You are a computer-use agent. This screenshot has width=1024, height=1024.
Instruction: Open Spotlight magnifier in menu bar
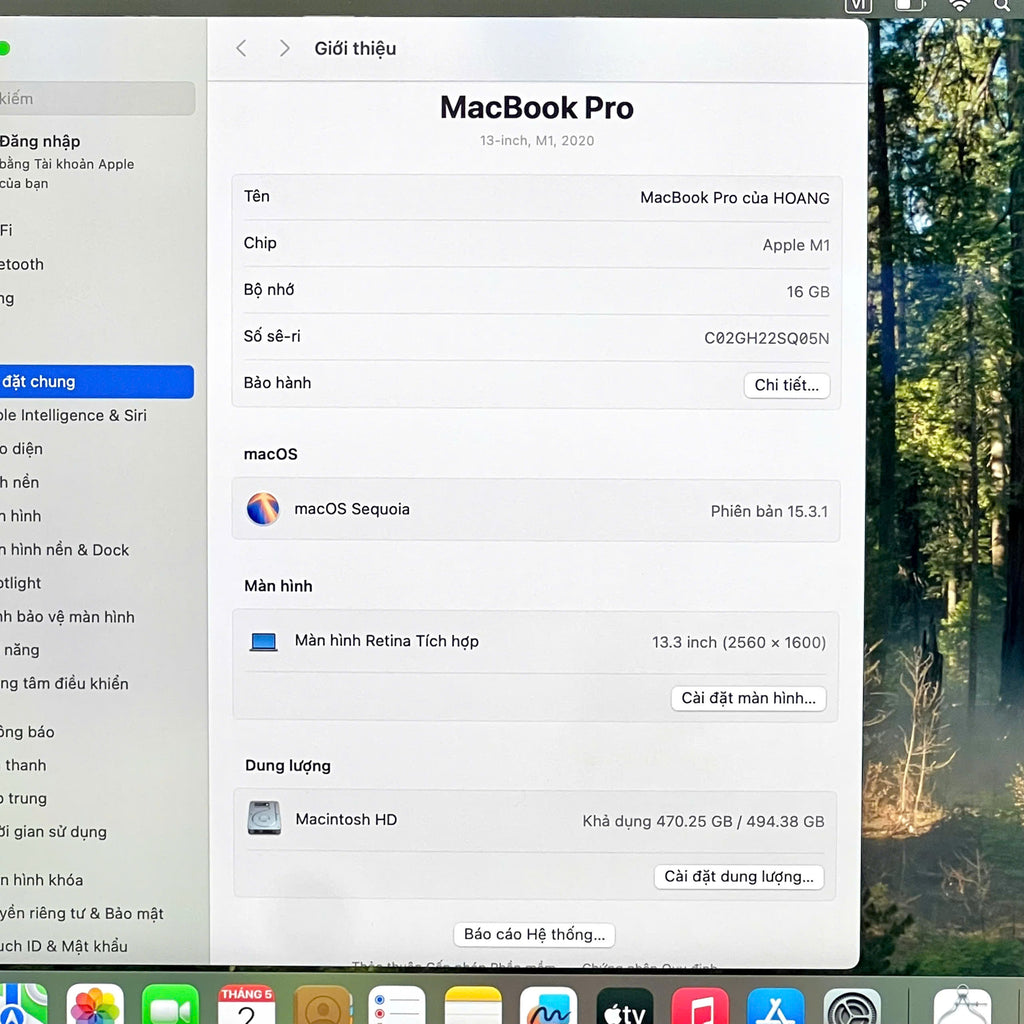click(1002, 5)
